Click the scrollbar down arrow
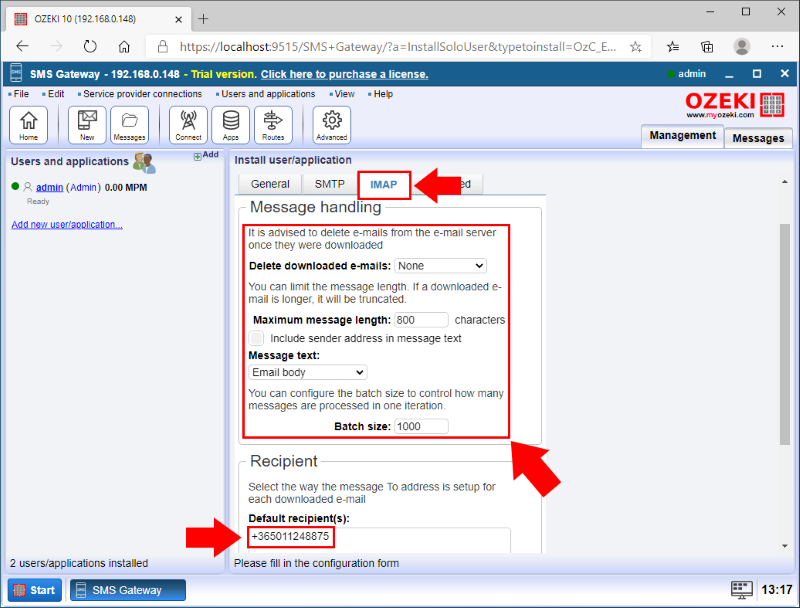 [x=785, y=546]
